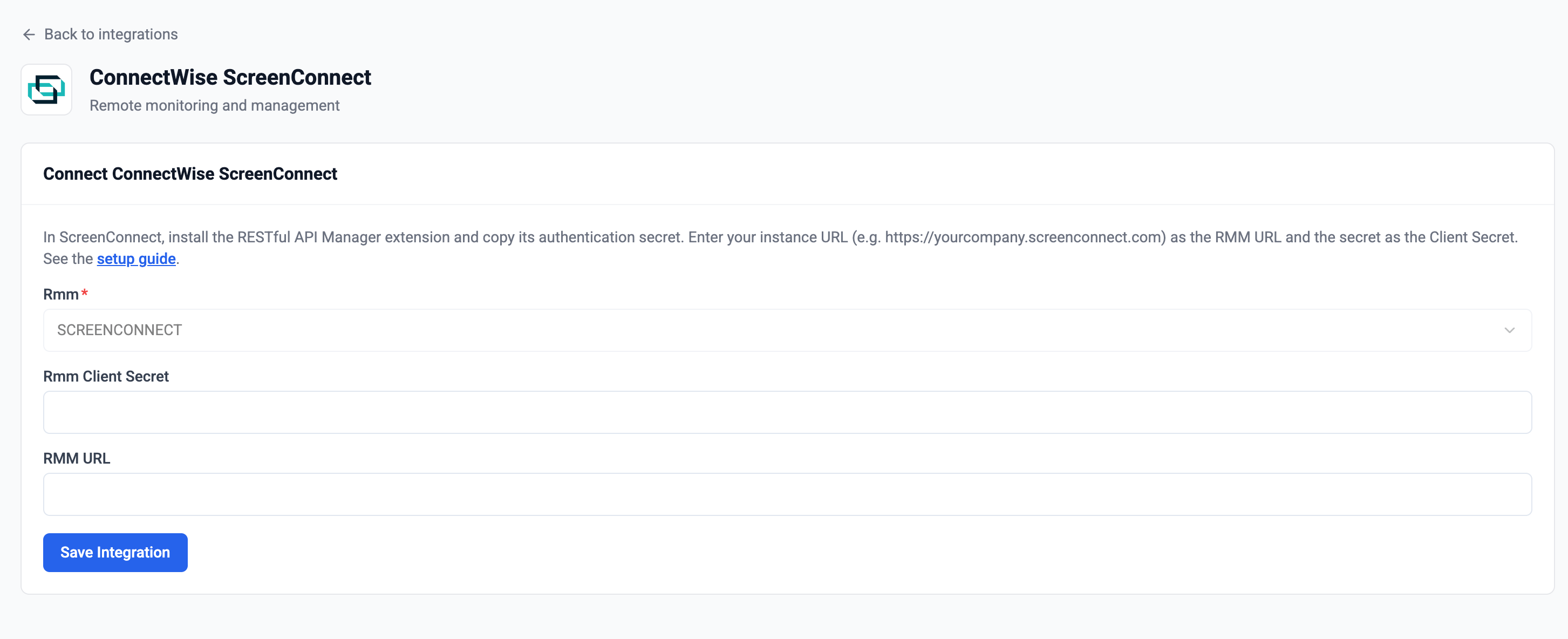This screenshot has height=639, width=1568.
Task: Click the 'Connect ConnectWise ScreenConnect' heading
Action: coord(190,174)
